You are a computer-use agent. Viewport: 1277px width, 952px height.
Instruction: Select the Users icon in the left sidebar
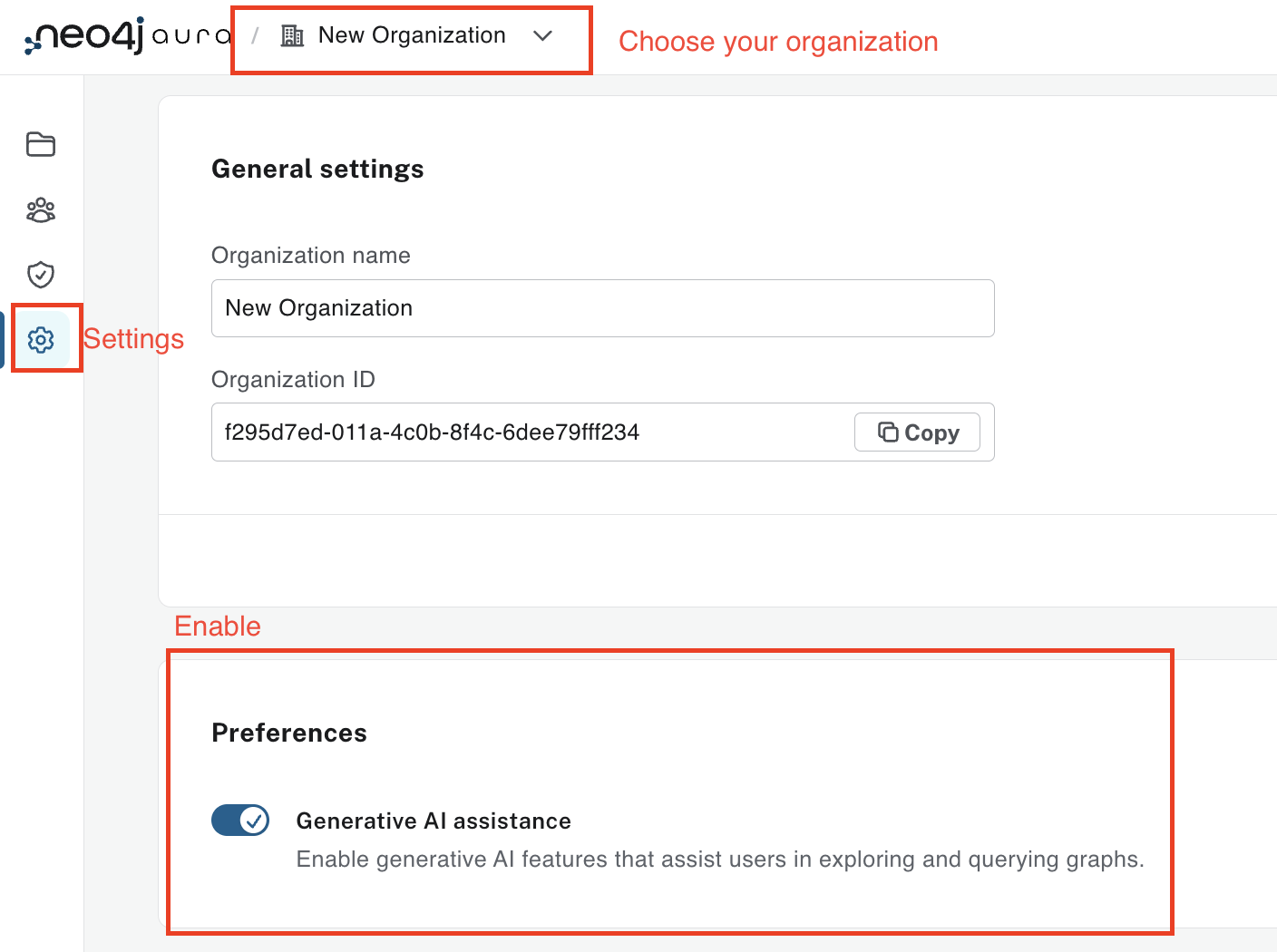click(x=40, y=210)
